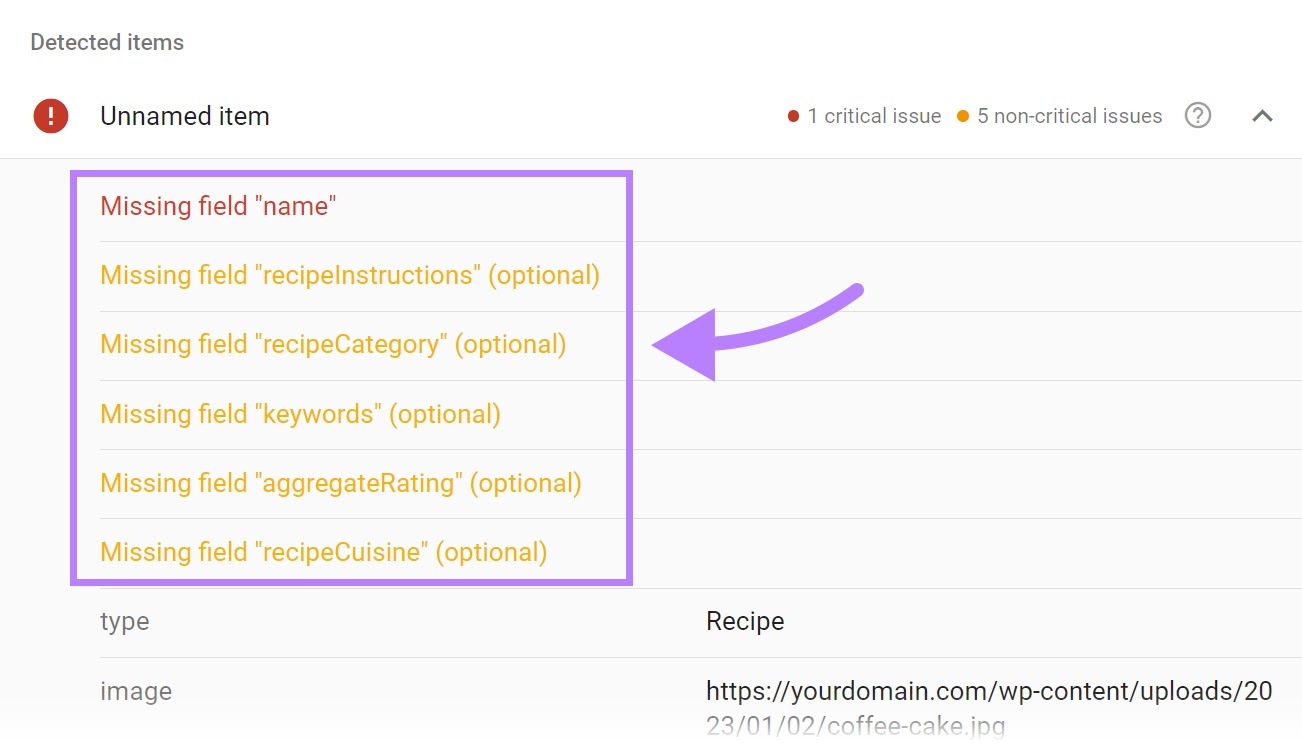This screenshot has width=1302, height=756.
Task: Collapse the Unnamed item chevron
Action: 1263,116
